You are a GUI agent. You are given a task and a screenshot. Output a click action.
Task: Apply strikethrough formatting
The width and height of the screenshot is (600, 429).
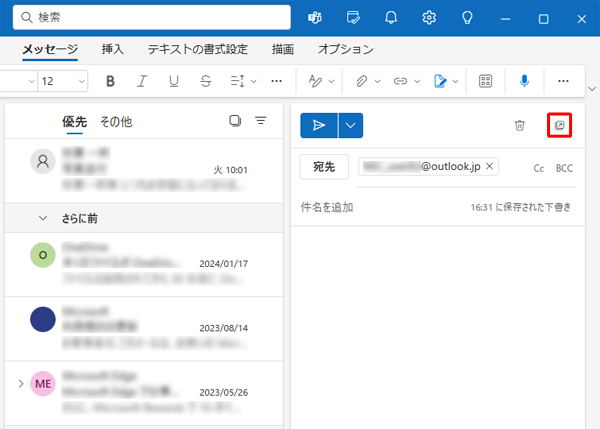(205, 81)
